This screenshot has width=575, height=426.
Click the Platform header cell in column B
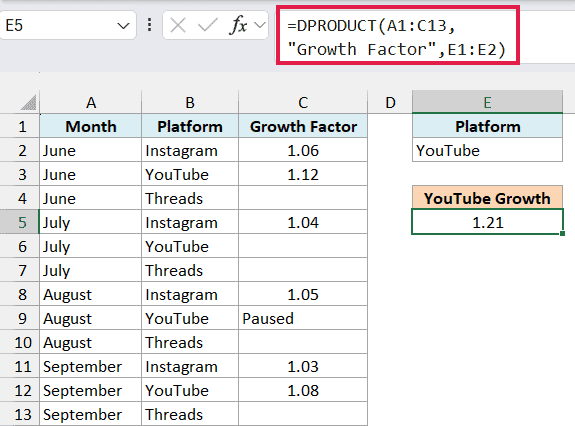[190, 126]
